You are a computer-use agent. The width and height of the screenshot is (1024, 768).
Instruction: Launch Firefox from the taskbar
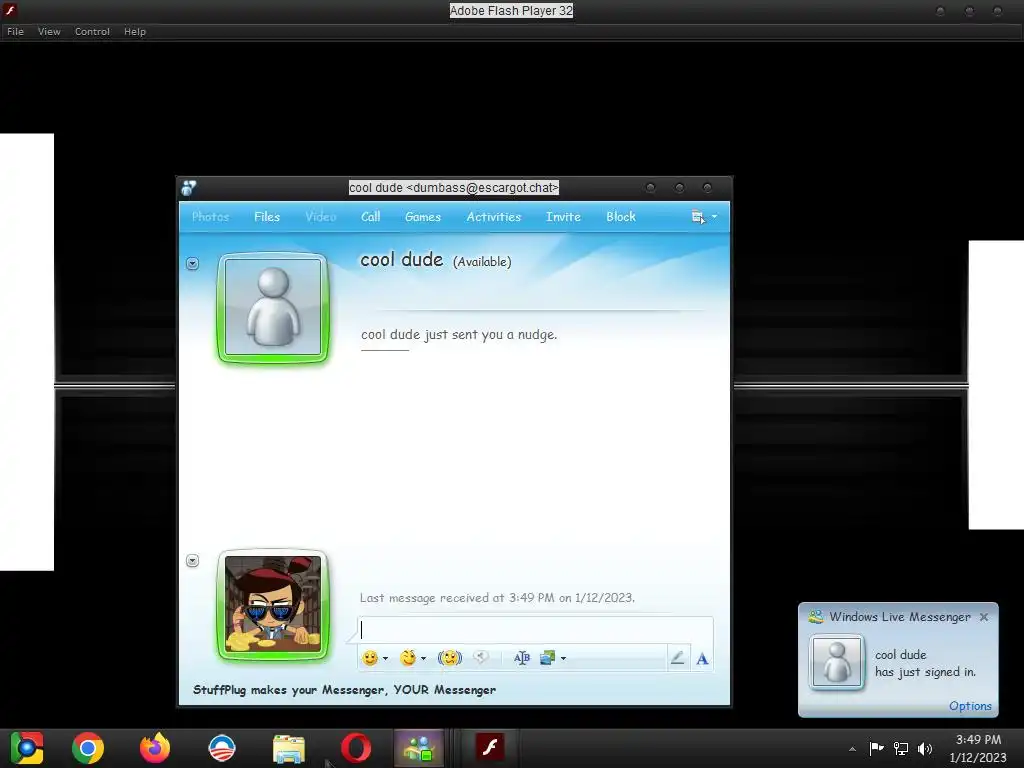[155, 748]
